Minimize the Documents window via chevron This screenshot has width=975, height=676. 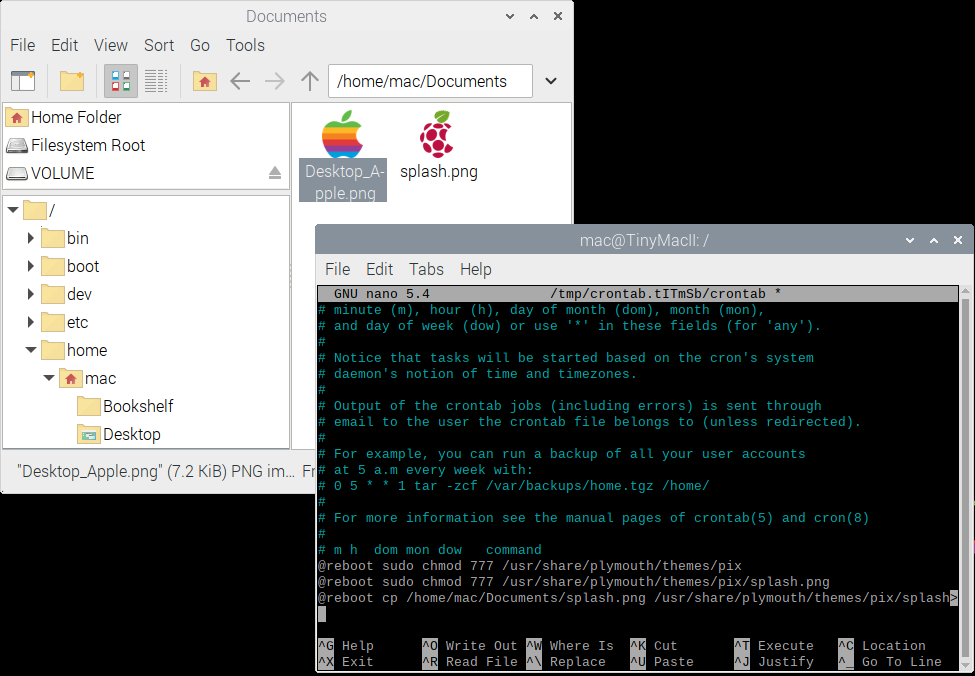(510, 16)
